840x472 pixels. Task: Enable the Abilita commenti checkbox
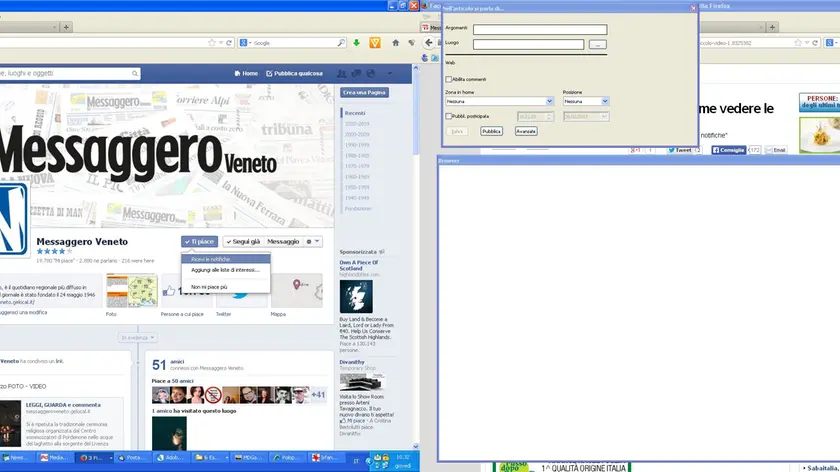pyautogui.click(x=448, y=79)
